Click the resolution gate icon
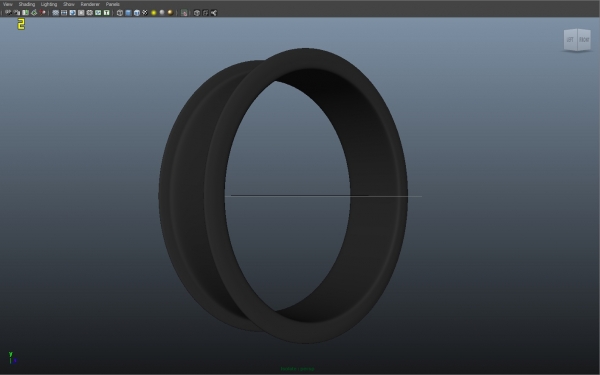The width and height of the screenshot is (600, 375). click(x=72, y=13)
